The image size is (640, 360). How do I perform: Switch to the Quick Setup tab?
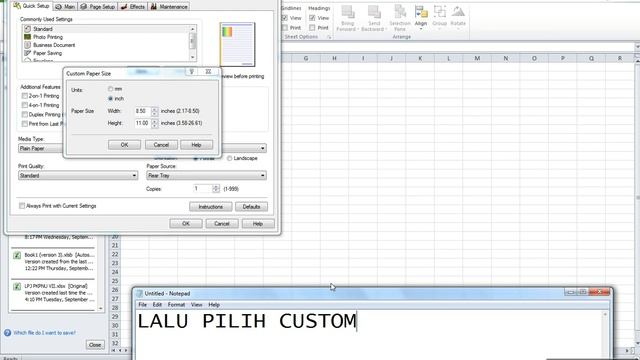[32, 6]
